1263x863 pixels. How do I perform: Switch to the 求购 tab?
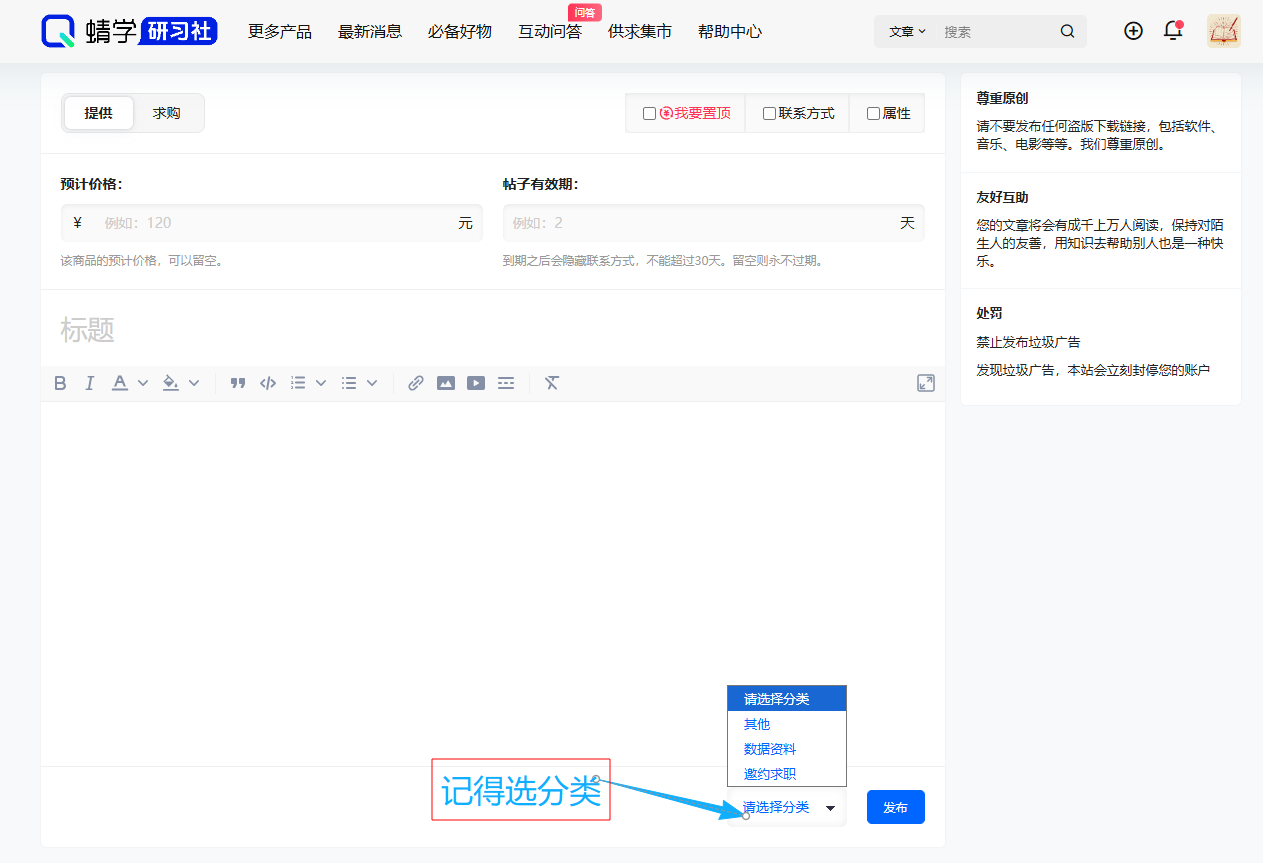coord(167,113)
